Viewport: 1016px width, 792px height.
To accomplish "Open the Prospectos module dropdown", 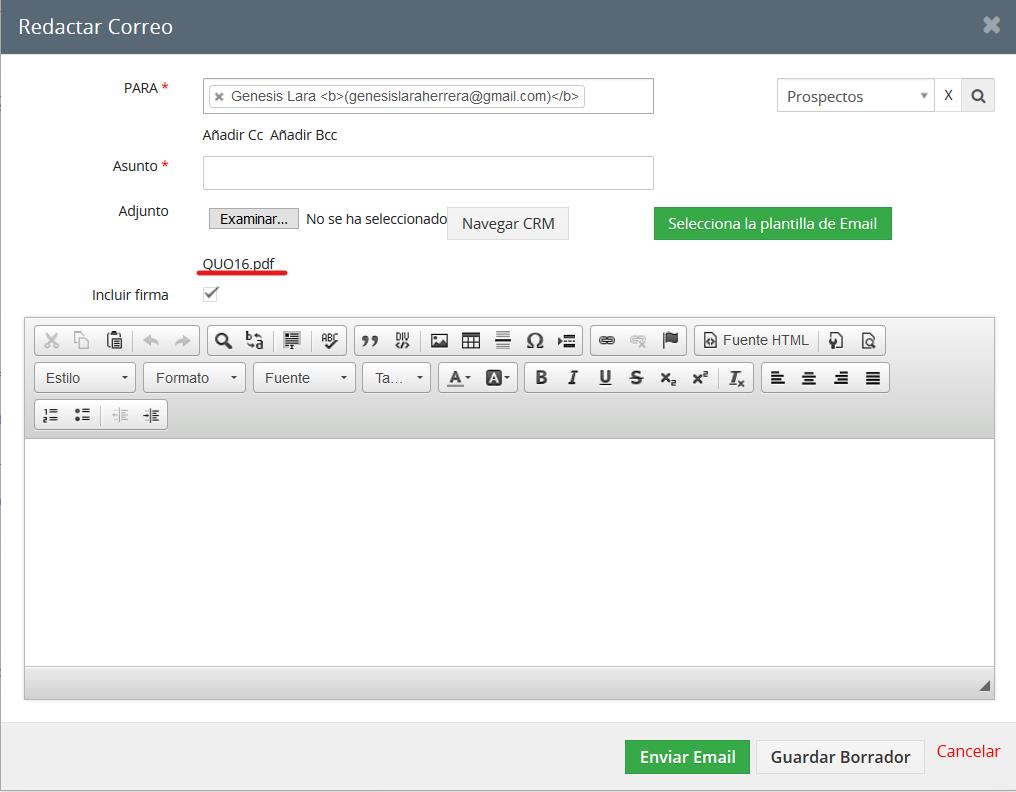I will click(855, 96).
